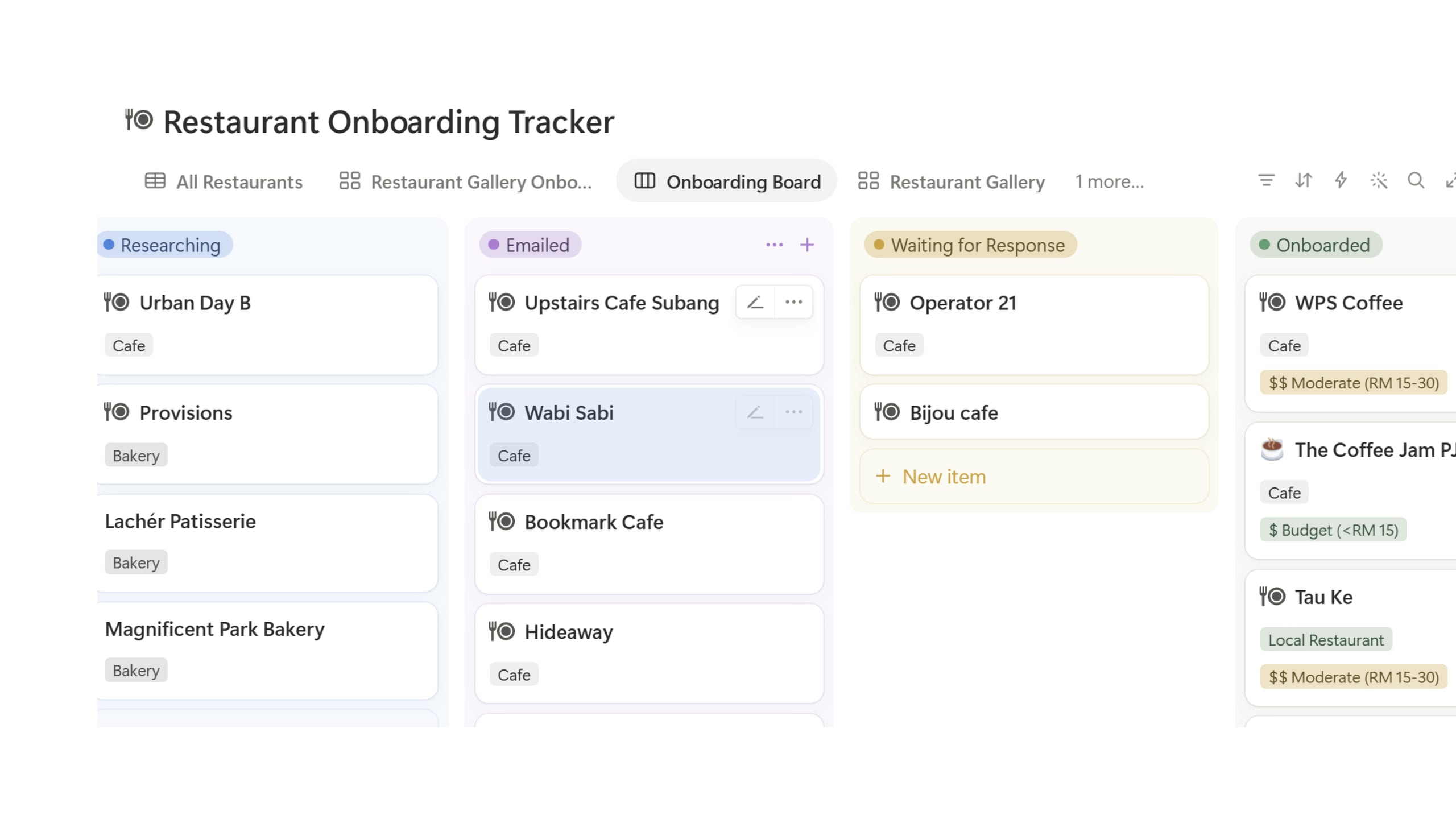Viewport: 1456px width, 819px height.
Task: Click the Researching column status label
Action: 164,245
